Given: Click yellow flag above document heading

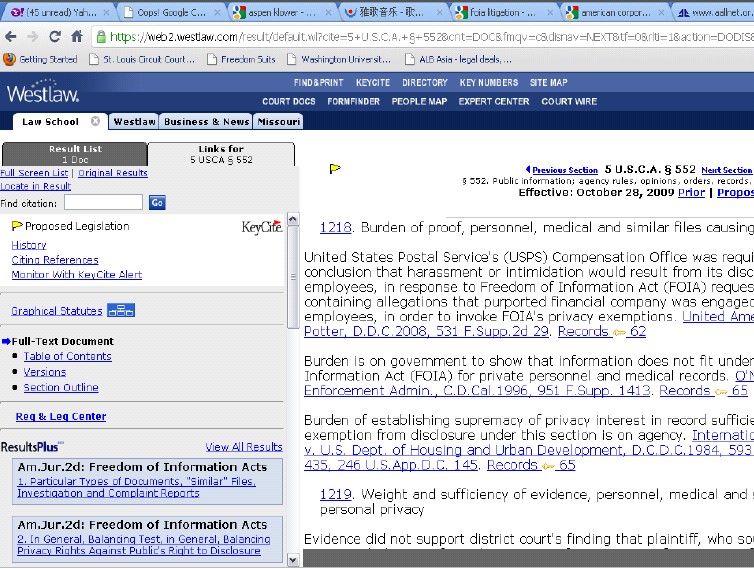Looking at the screenshot, I should click(x=335, y=168).
